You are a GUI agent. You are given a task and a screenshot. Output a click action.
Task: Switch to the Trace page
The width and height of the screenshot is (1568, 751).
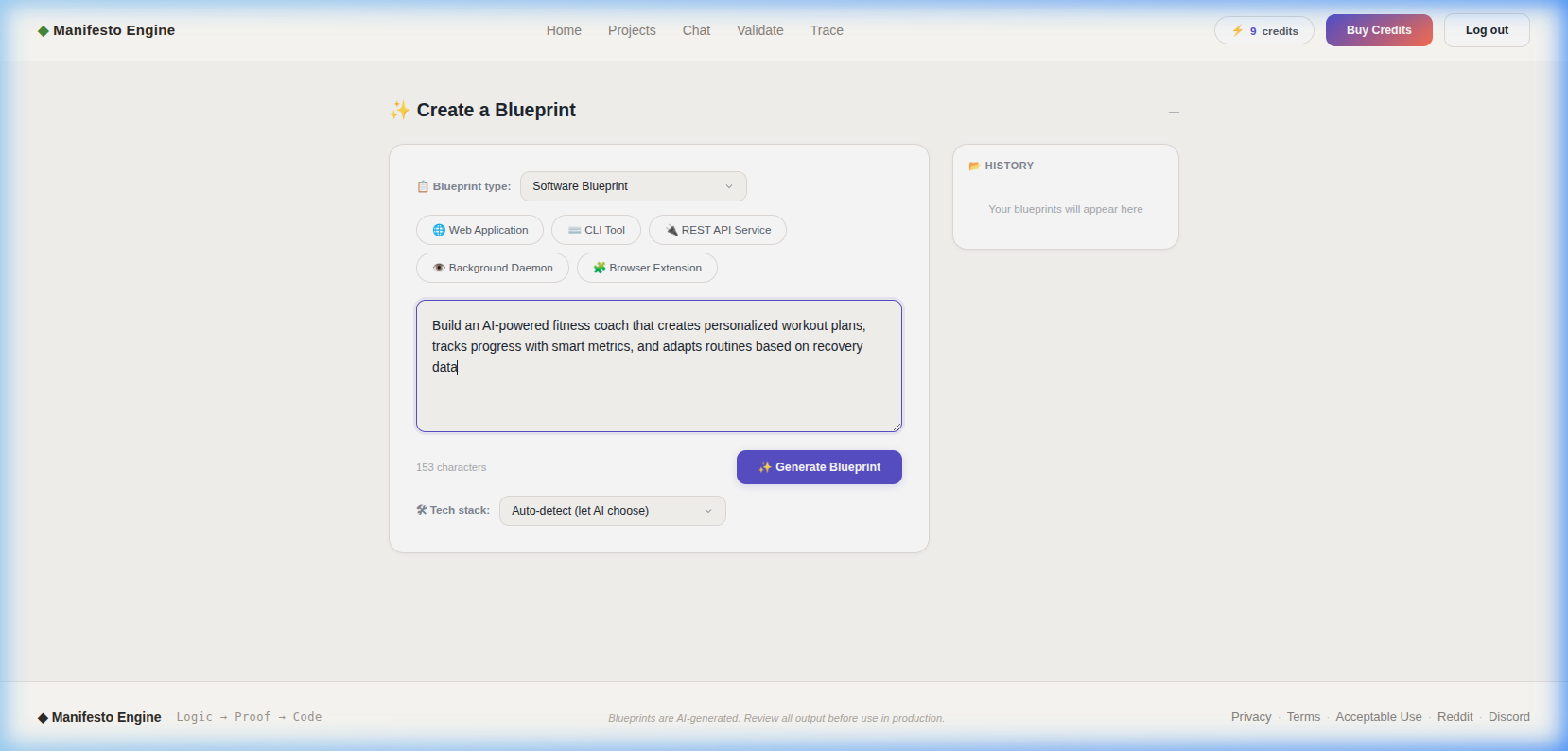(826, 30)
